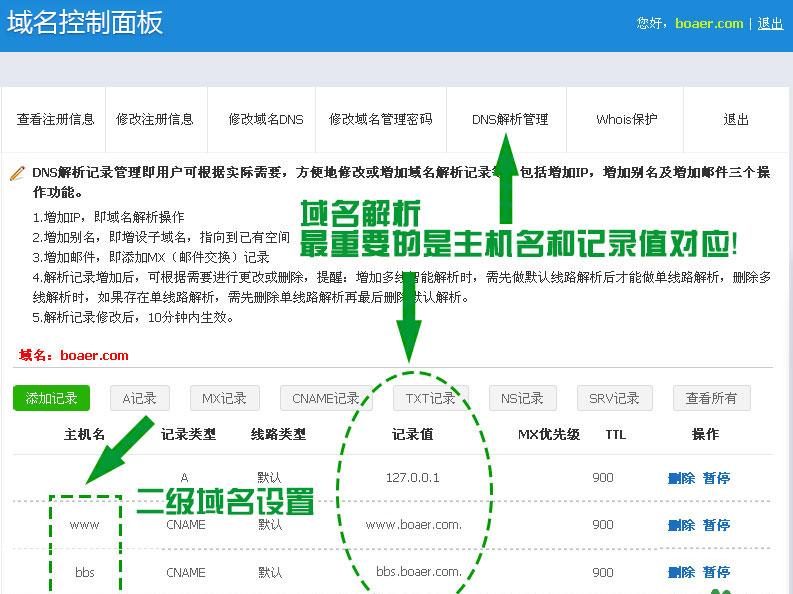Viewport: 793px width, 594px height.
Task: Open the Whois保护 tab
Action: tap(627, 119)
